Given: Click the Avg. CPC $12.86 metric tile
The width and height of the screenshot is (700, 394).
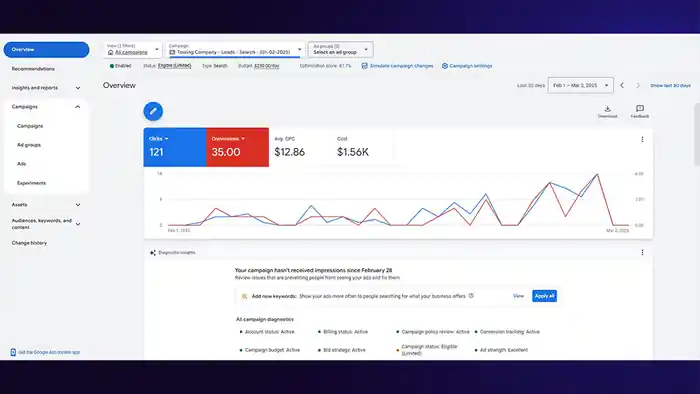Looking at the screenshot, I should click(300, 147).
